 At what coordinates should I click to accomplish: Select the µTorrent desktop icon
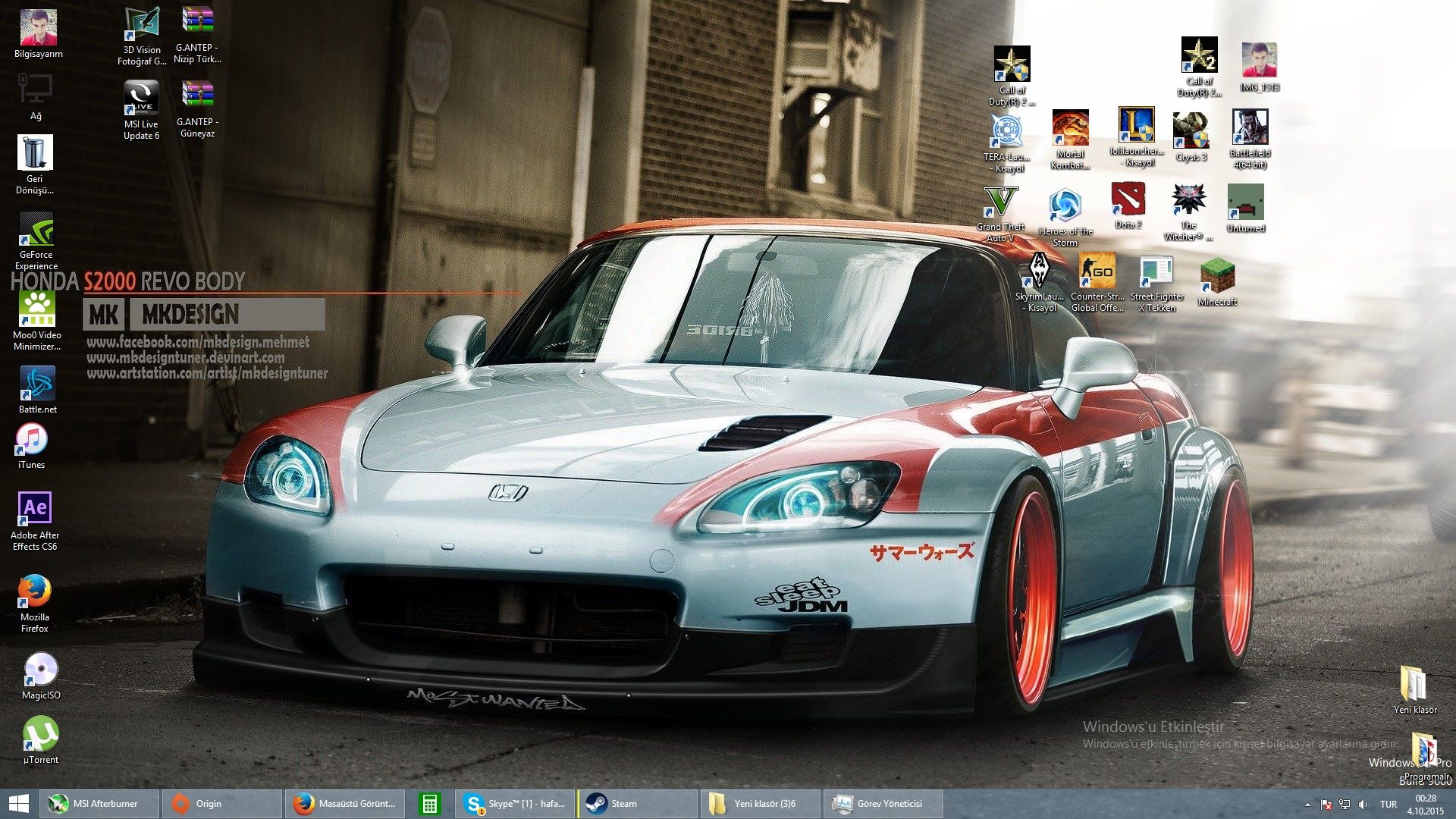40,734
